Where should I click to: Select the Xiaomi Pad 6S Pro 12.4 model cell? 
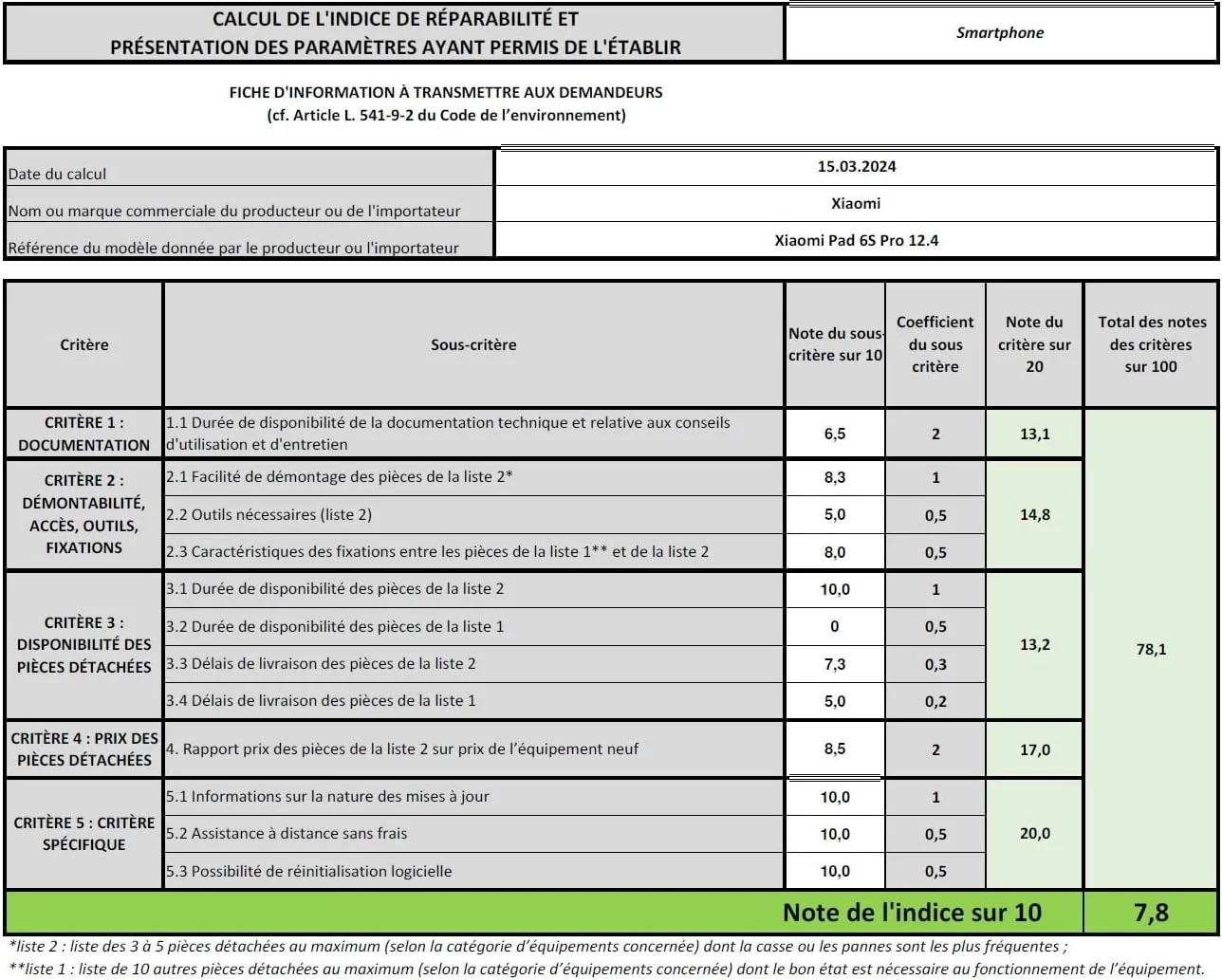pos(856,241)
